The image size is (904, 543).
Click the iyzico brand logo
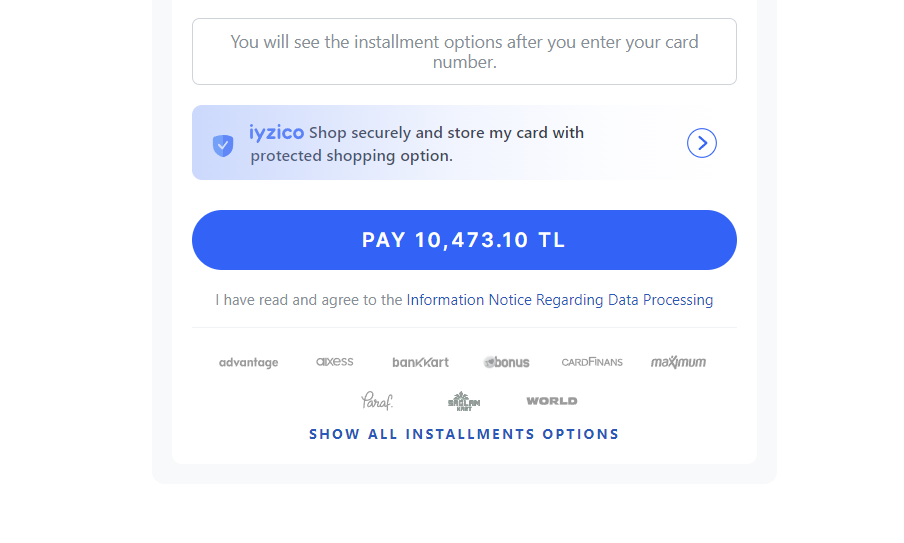[x=276, y=133]
